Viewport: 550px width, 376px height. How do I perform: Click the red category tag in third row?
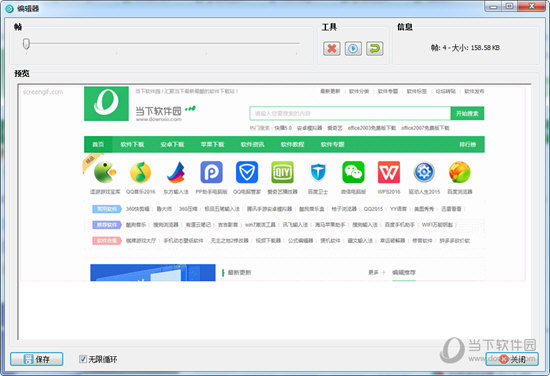tap(107, 241)
